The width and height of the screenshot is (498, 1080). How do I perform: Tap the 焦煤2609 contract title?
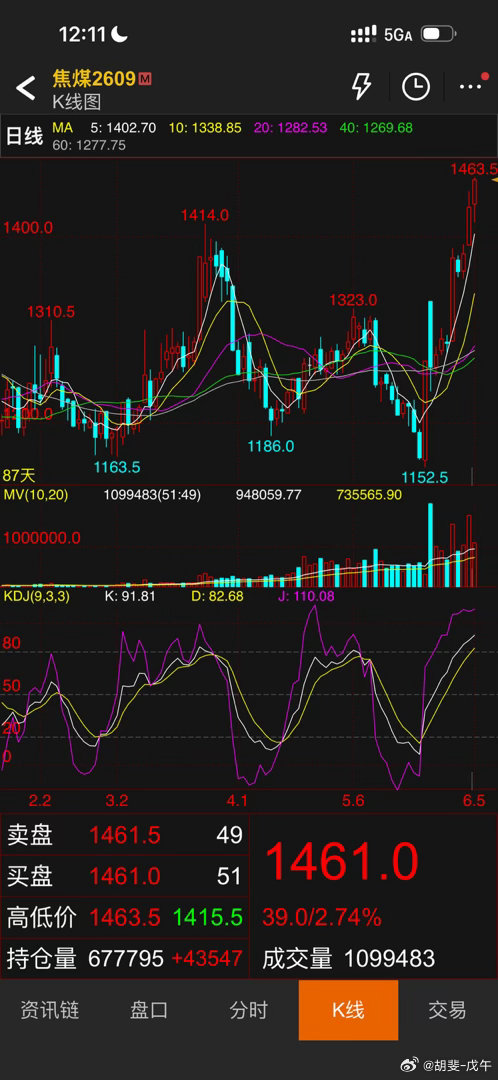(x=94, y=79)
